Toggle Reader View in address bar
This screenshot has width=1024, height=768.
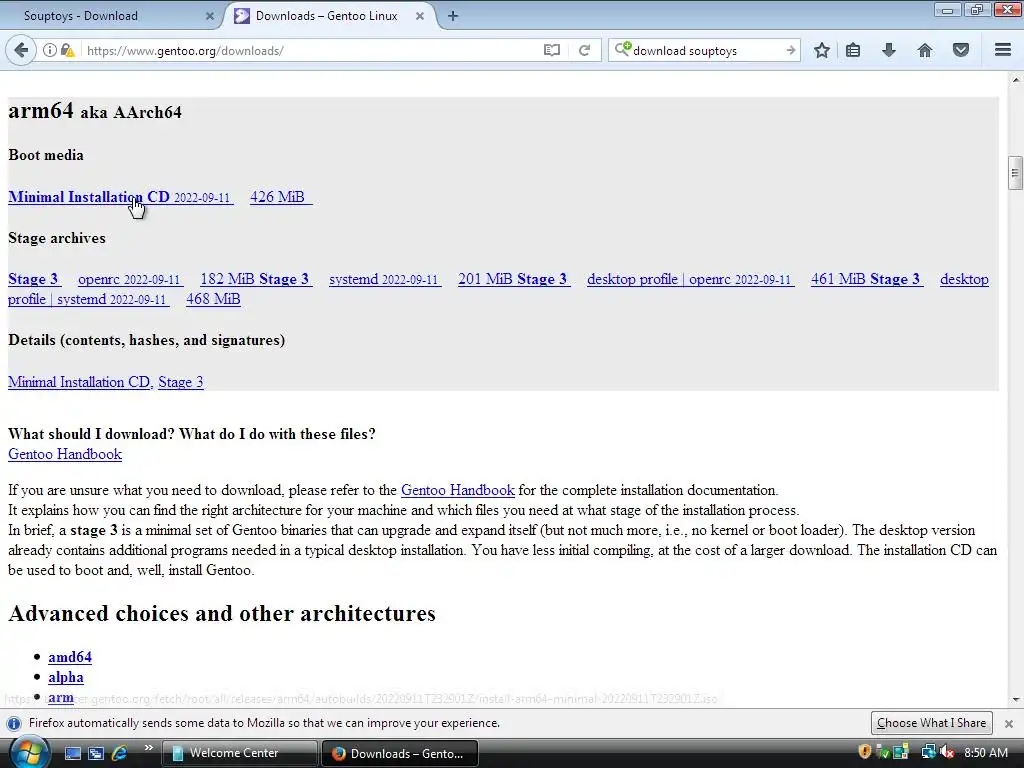[552, 50]
